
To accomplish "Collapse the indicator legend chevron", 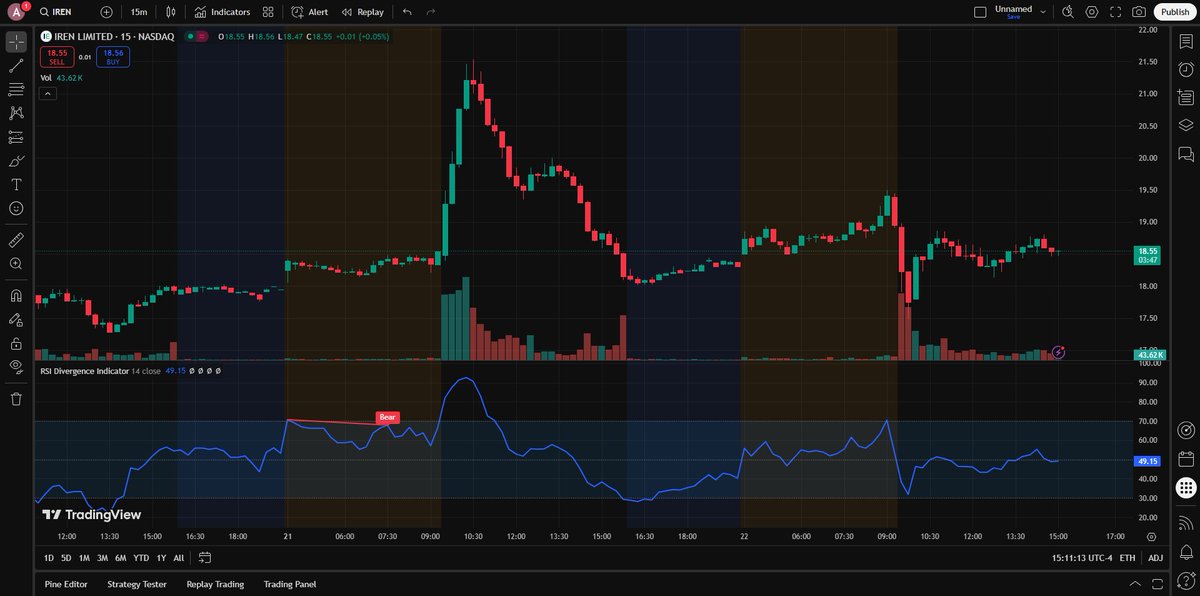I will (x=47, y=93).
